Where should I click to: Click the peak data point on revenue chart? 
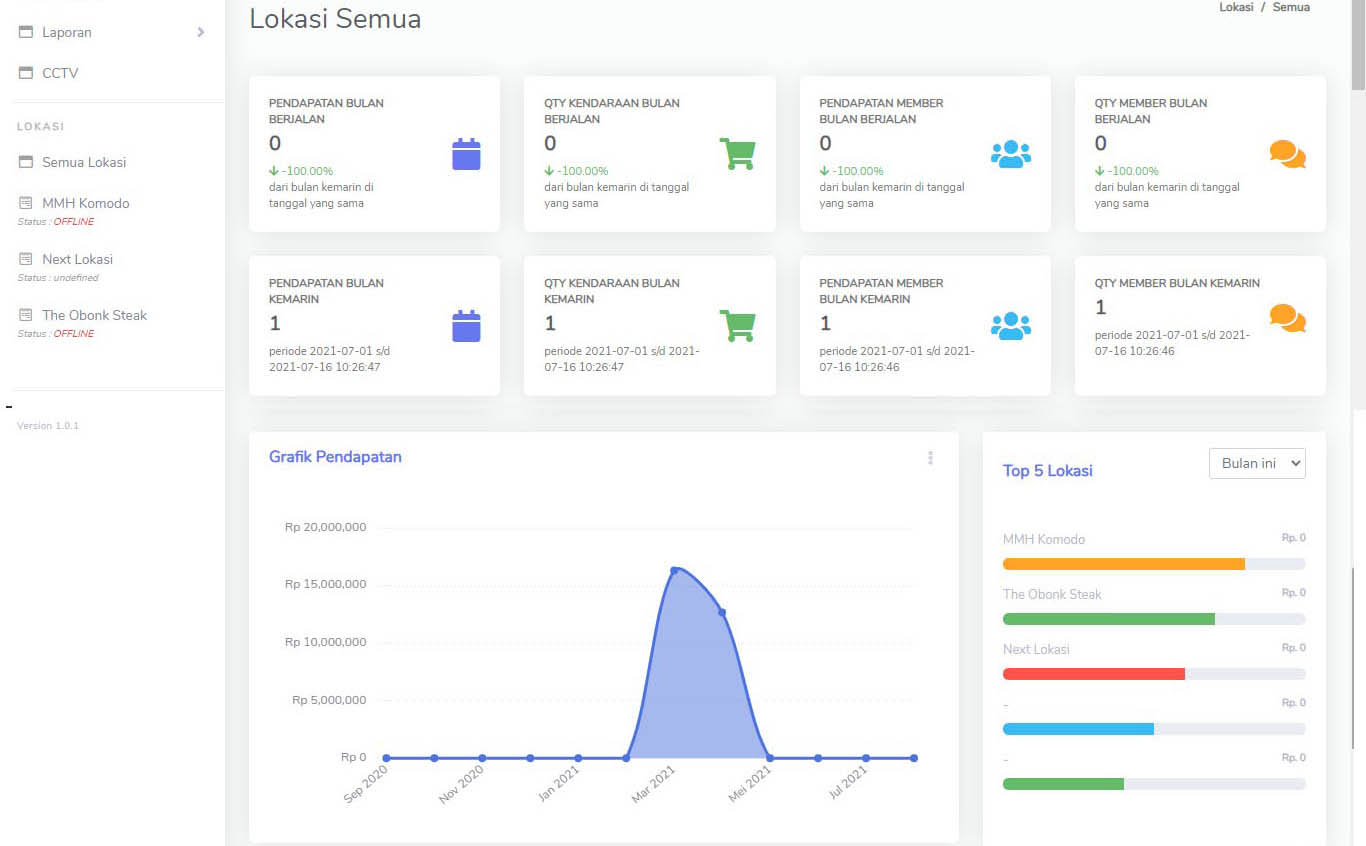click(x=674, y=570)
